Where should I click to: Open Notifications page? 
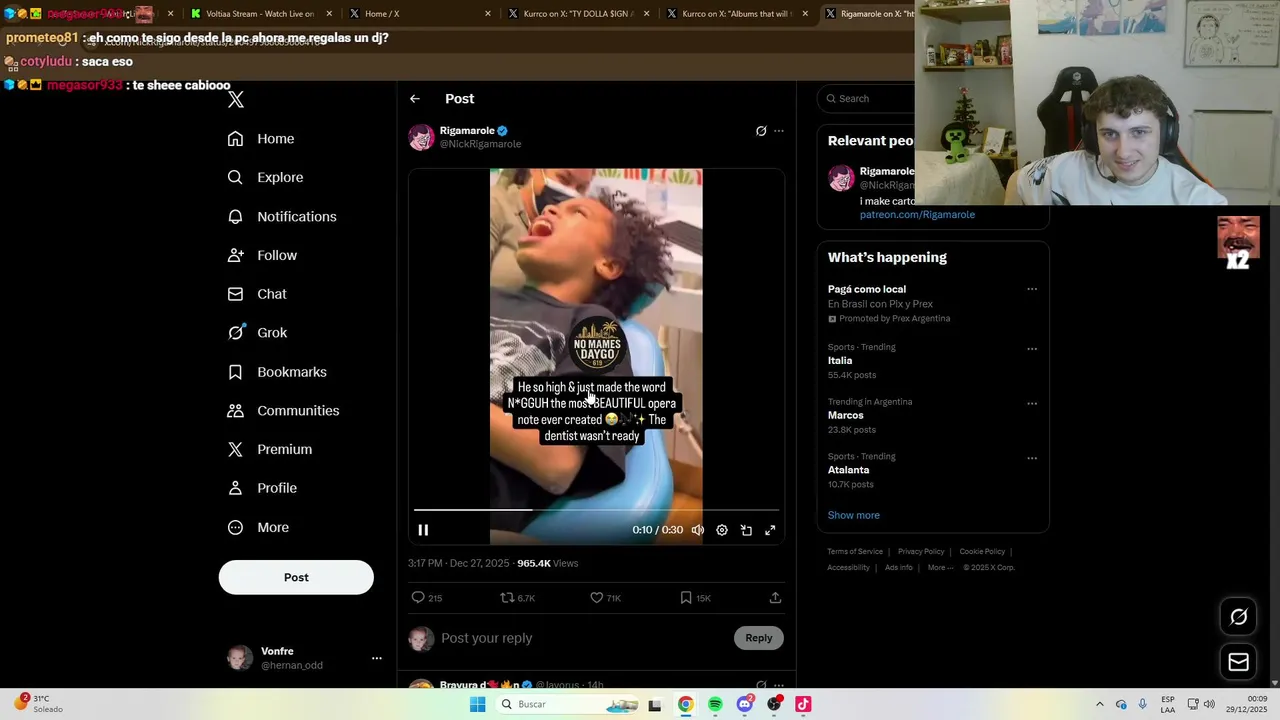pyautogui.click(x=282, y=216)
